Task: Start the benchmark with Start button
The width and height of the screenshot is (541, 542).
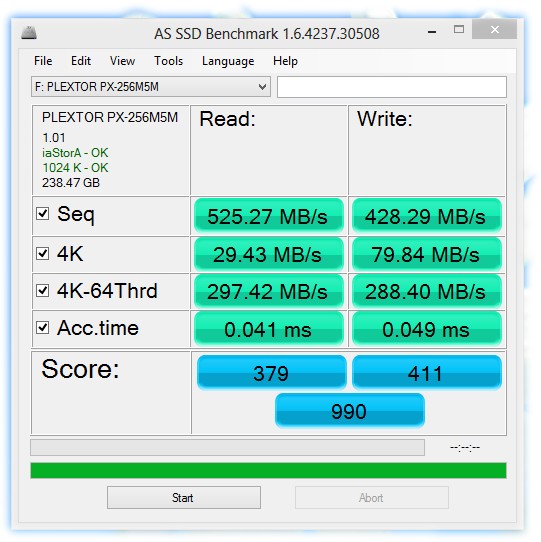Action: pos(184,497)
